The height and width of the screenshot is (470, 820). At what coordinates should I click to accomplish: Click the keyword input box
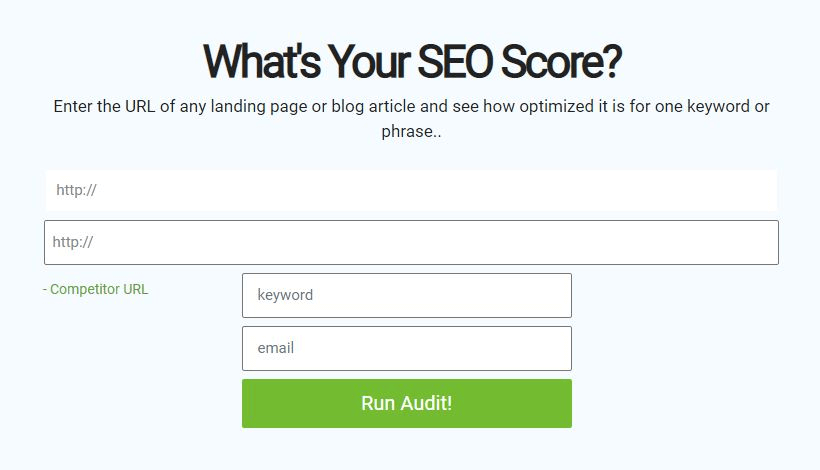coord(406,295)
